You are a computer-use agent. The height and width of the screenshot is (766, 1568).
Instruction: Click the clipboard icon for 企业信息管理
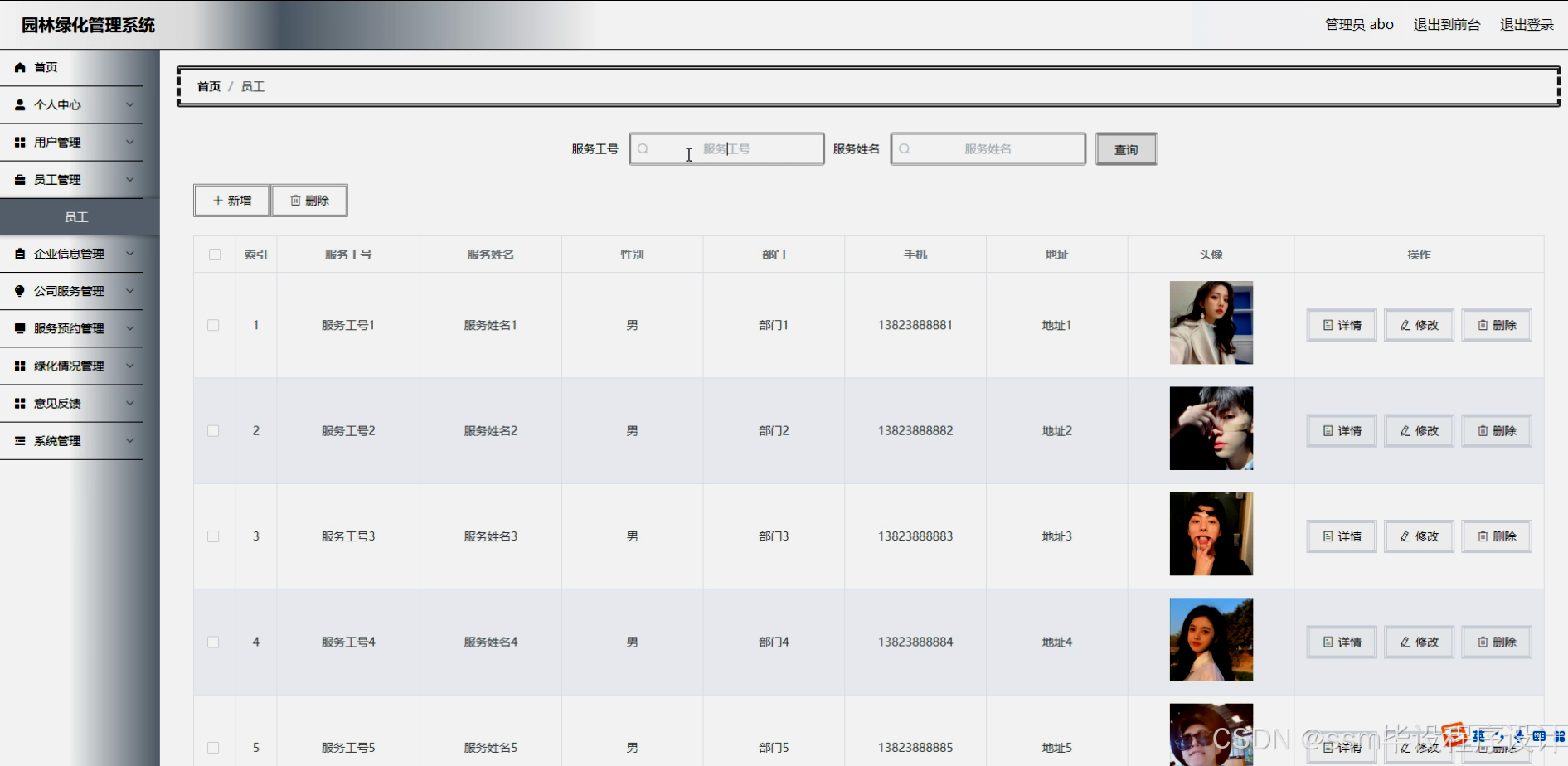[x=20, y=254]
